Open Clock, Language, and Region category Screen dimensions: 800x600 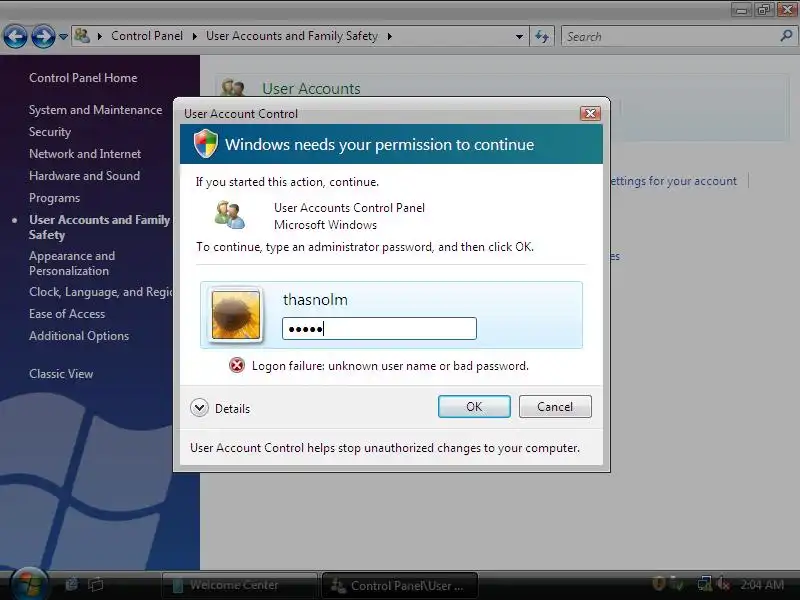pos(101,292)
